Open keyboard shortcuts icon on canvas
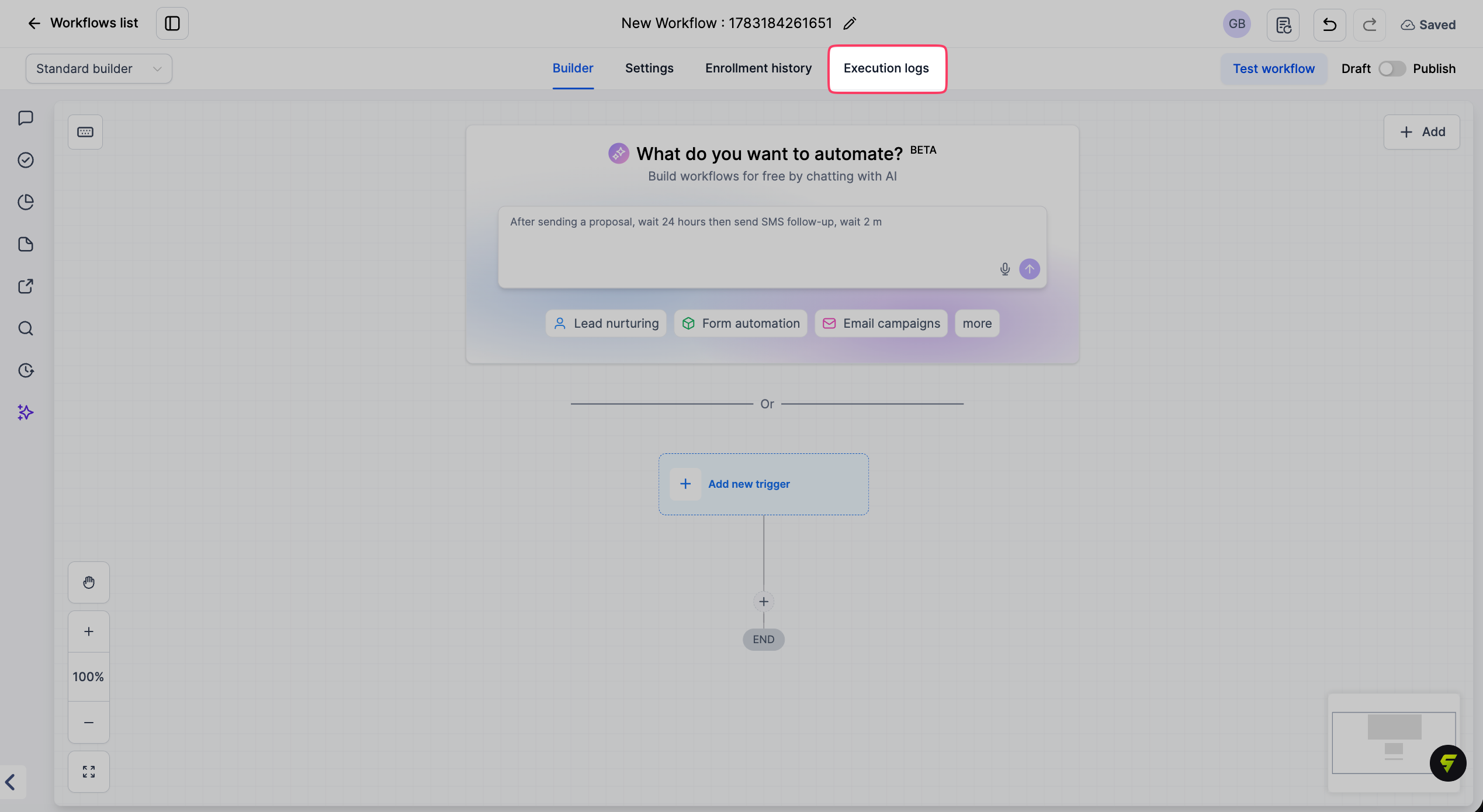This screenshot has width=1483, height=812. pos(85,132)
